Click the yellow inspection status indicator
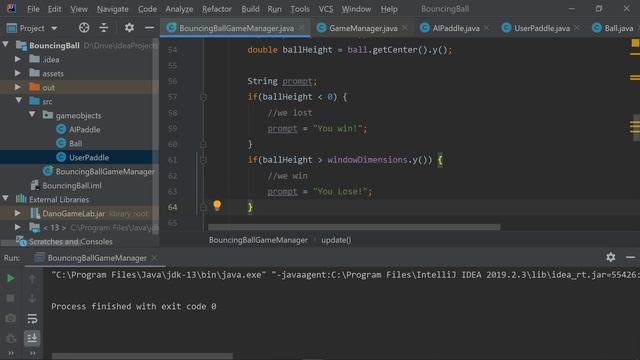The image size is (640, 360). (635, 43)
